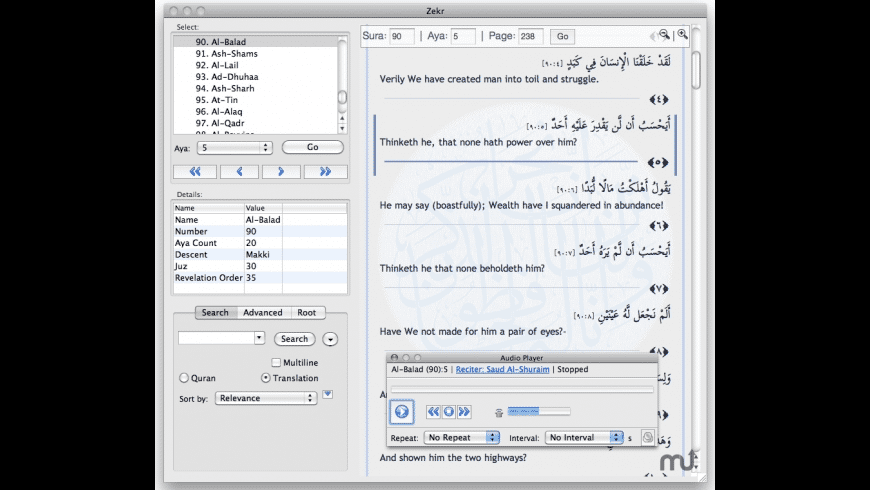Open the Sort by Relevance dropdown
The height and width of the screenshot is (490, 870).
[266, 398]
